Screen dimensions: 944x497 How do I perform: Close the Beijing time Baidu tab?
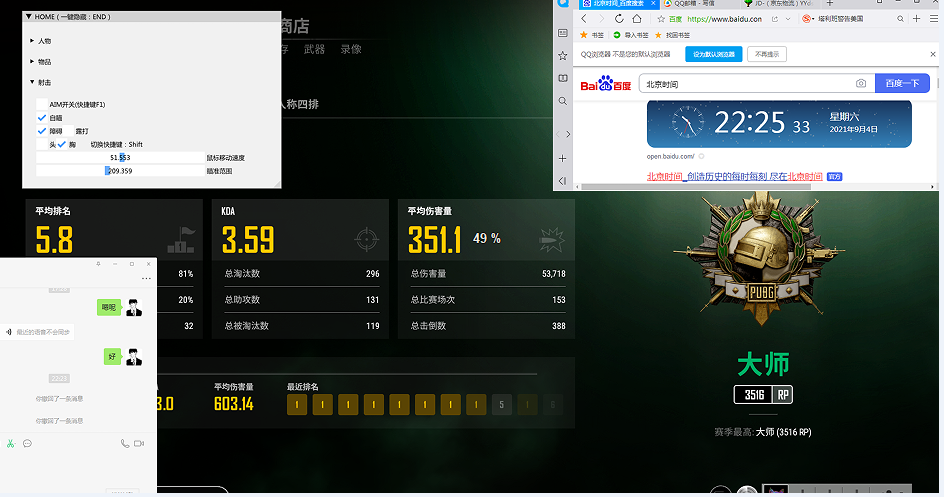coord(653,3)
